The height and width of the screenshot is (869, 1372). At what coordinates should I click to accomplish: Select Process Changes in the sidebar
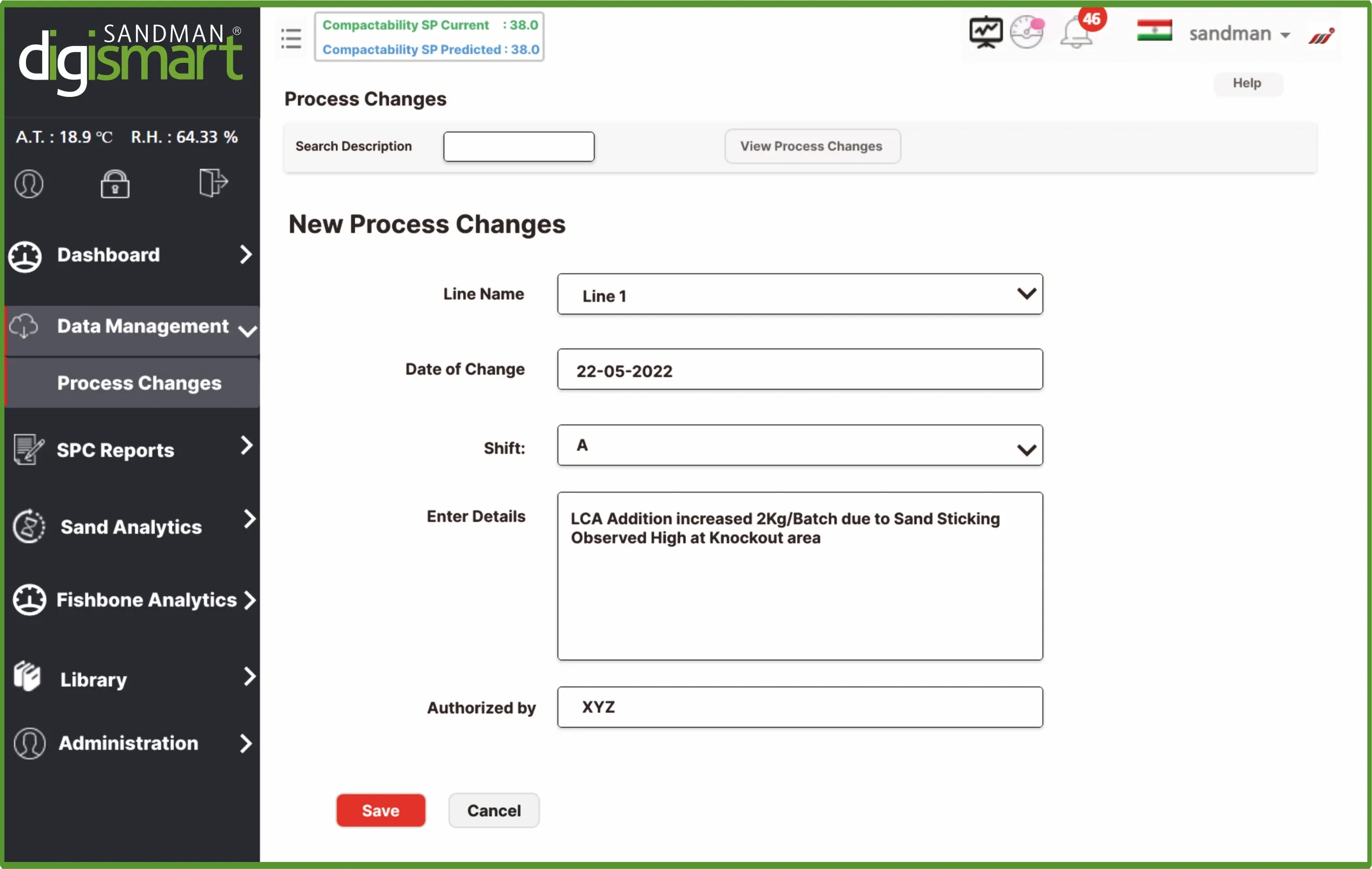click(x=139, y=383)
